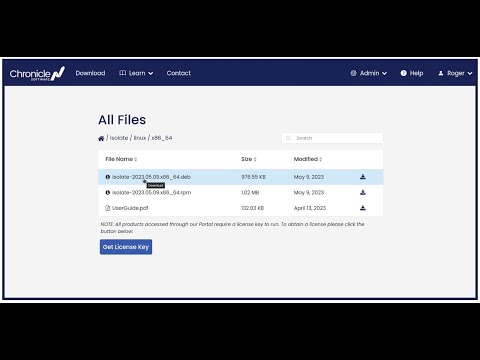Click the All Files heading

(x=122, y=120)
